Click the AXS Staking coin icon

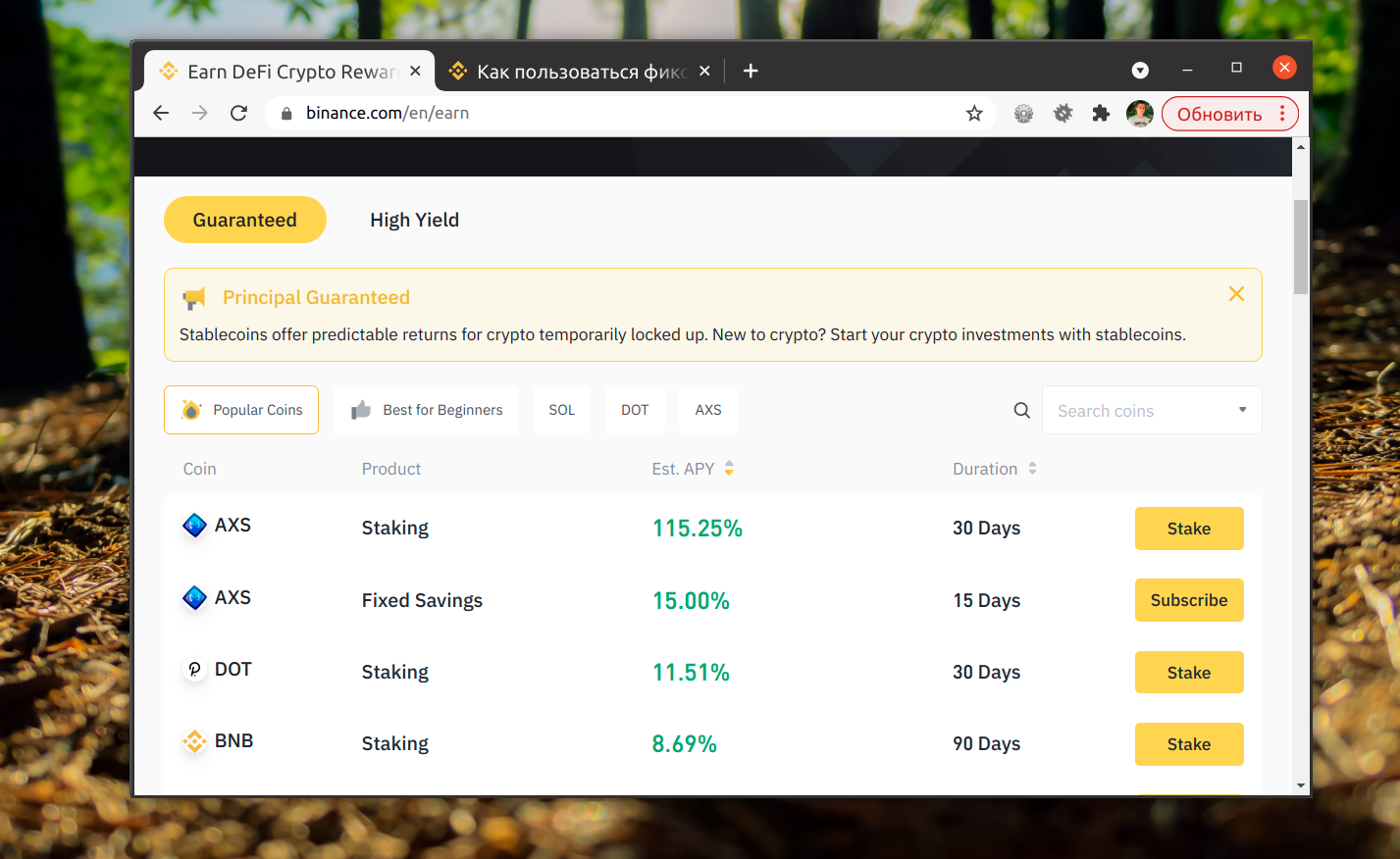point(195,526)
